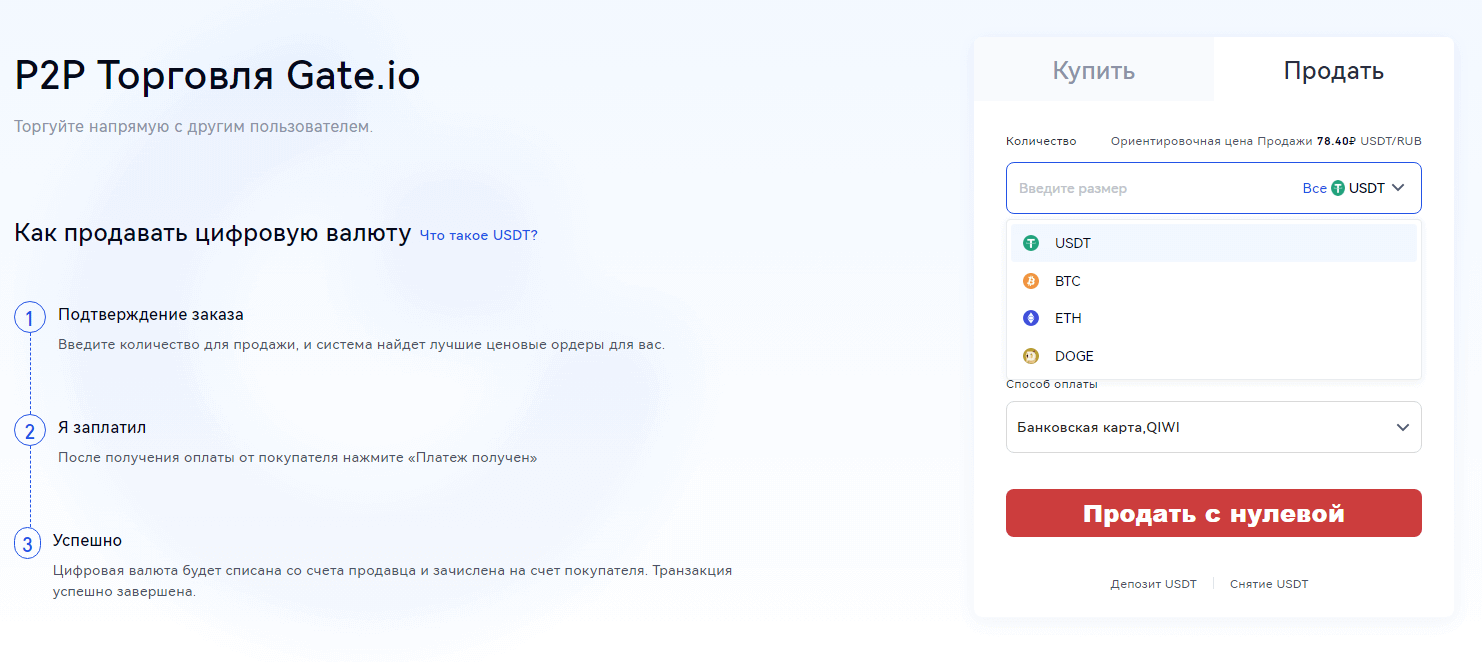This screenshot has width=1482, height=662.
Task: Open the Снятие USDT link
Action: [x=1268, y=584]
